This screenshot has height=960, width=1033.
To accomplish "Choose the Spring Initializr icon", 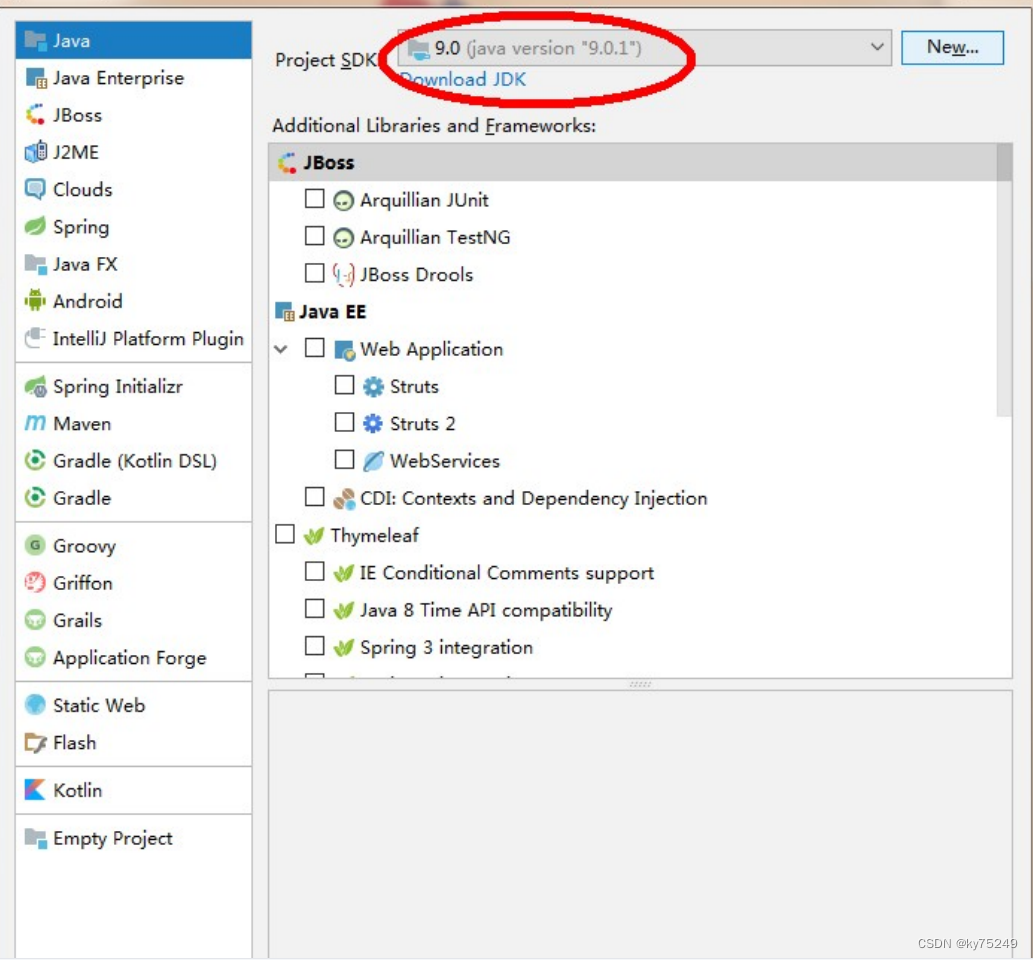I will coord(36,386).
